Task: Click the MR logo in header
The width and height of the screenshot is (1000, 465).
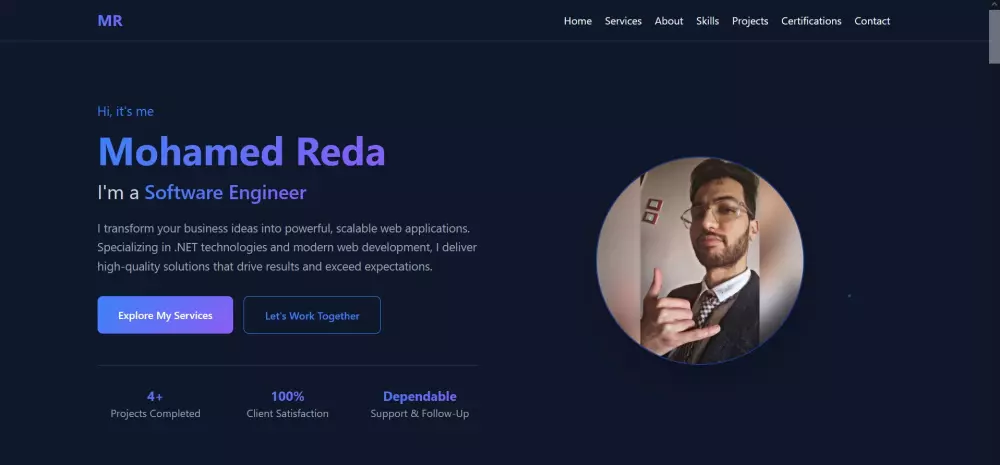Action: 110,20
